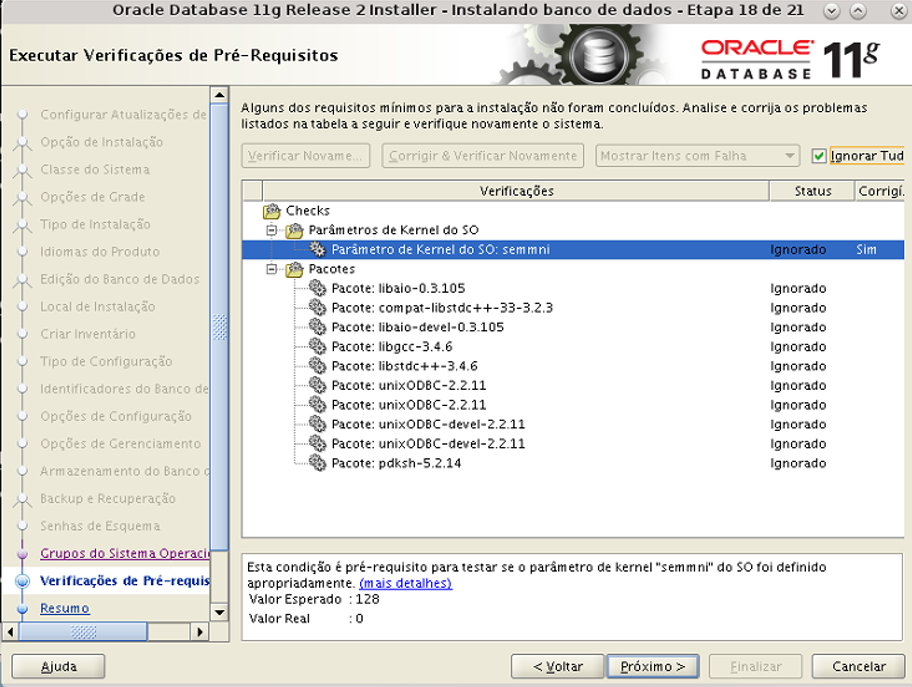The height and width of the screenshot is (687, 912).
Task: Click the Checks root label
Action: [308, 211]
